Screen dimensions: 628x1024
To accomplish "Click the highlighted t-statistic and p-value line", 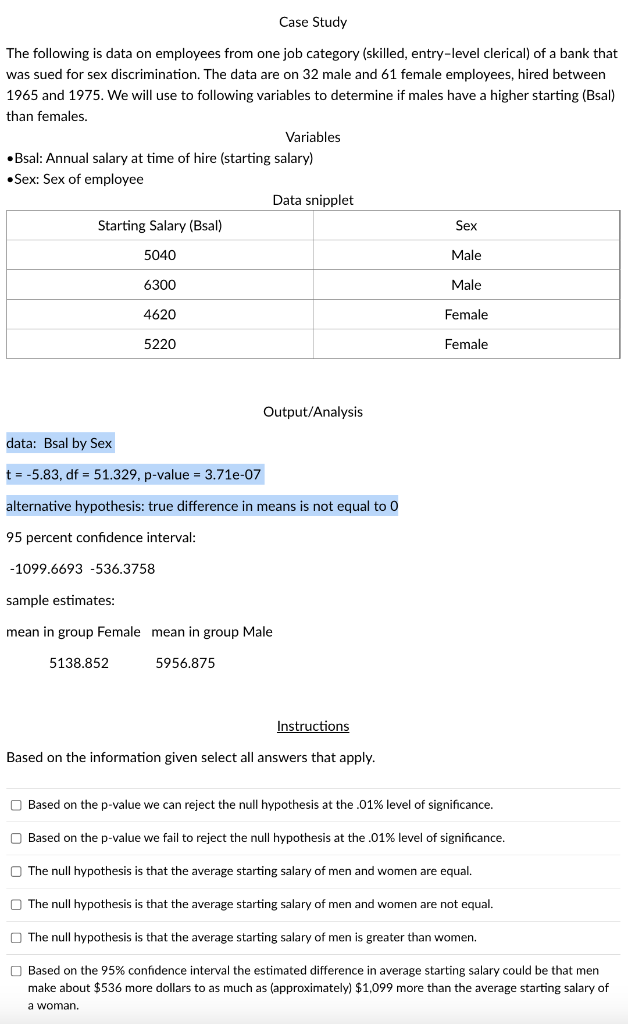I will click(134, 475).
